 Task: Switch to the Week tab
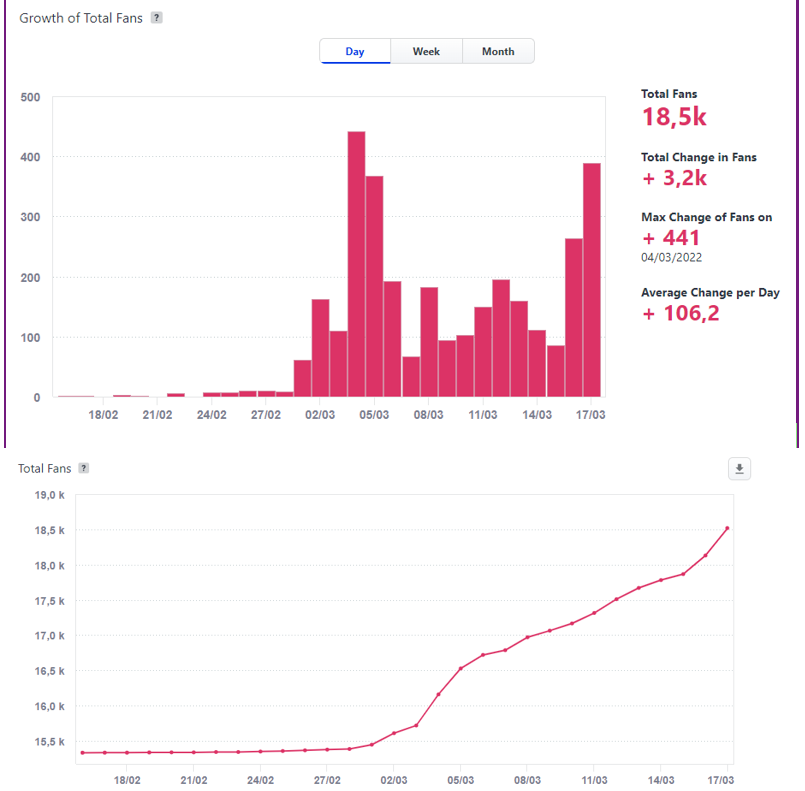tap(426, 51)
